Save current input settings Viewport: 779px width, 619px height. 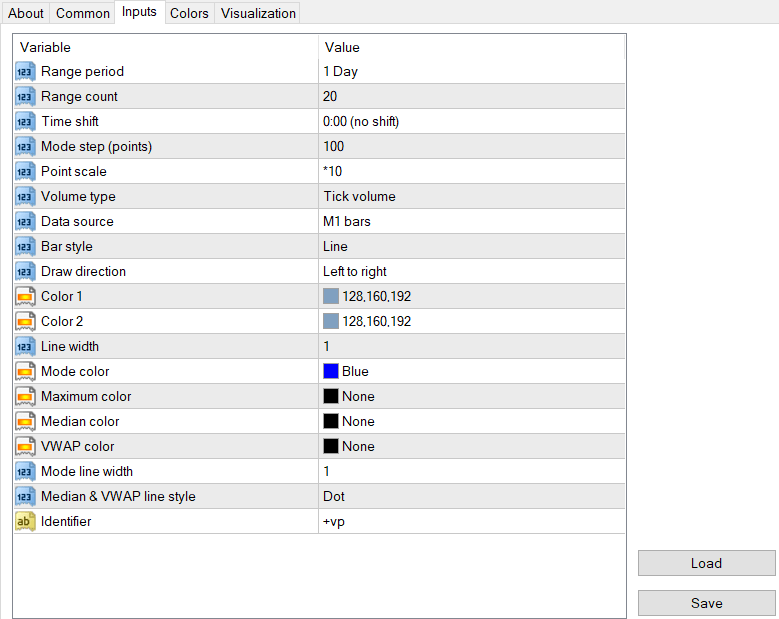(706, 603)
